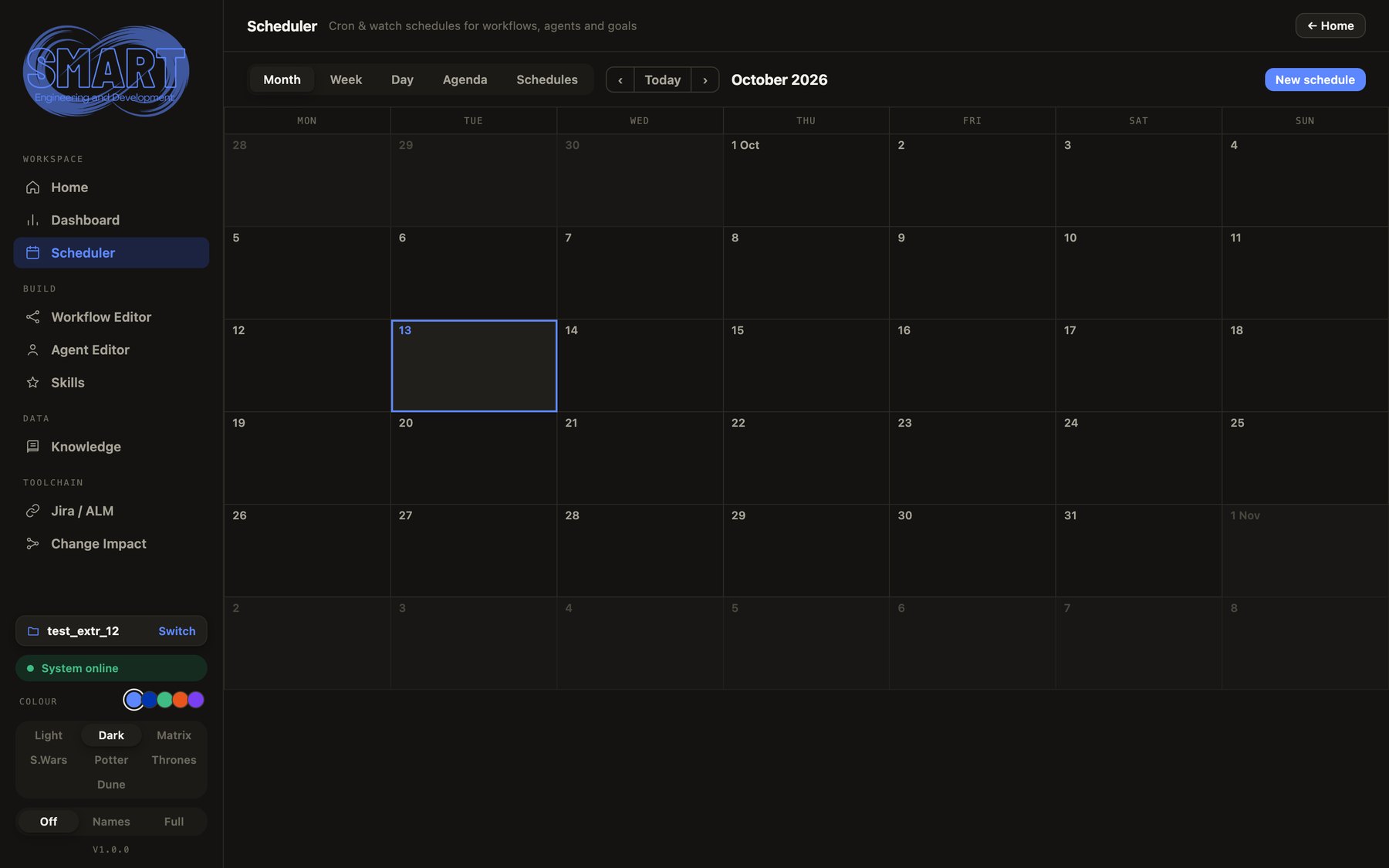The width and height of the screenshot is (1389, 868).
Task: Apply the Thrones theme
Action: [x=174, y=760]
